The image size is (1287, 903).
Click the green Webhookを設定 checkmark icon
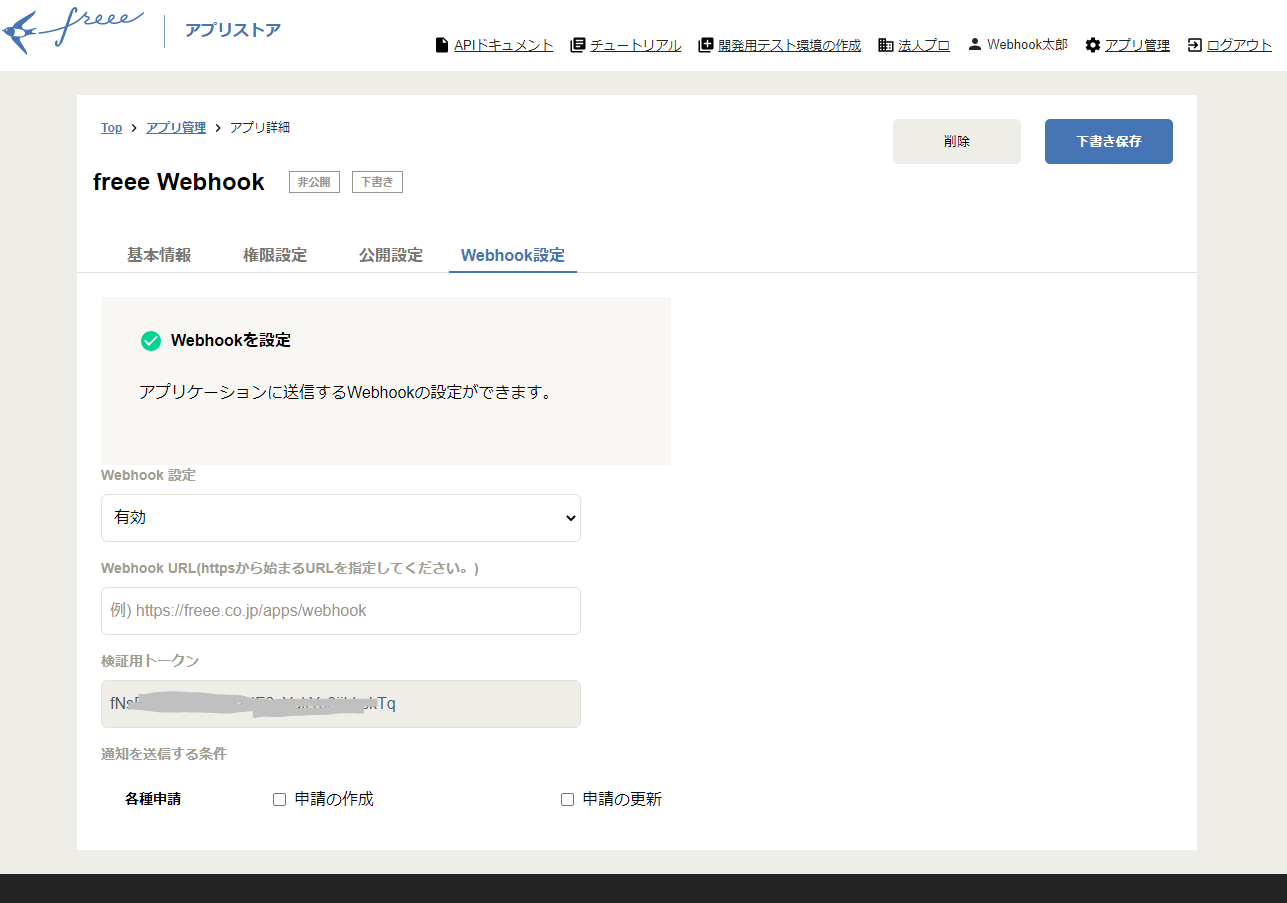pyautogui.click(x=151, y=340)
